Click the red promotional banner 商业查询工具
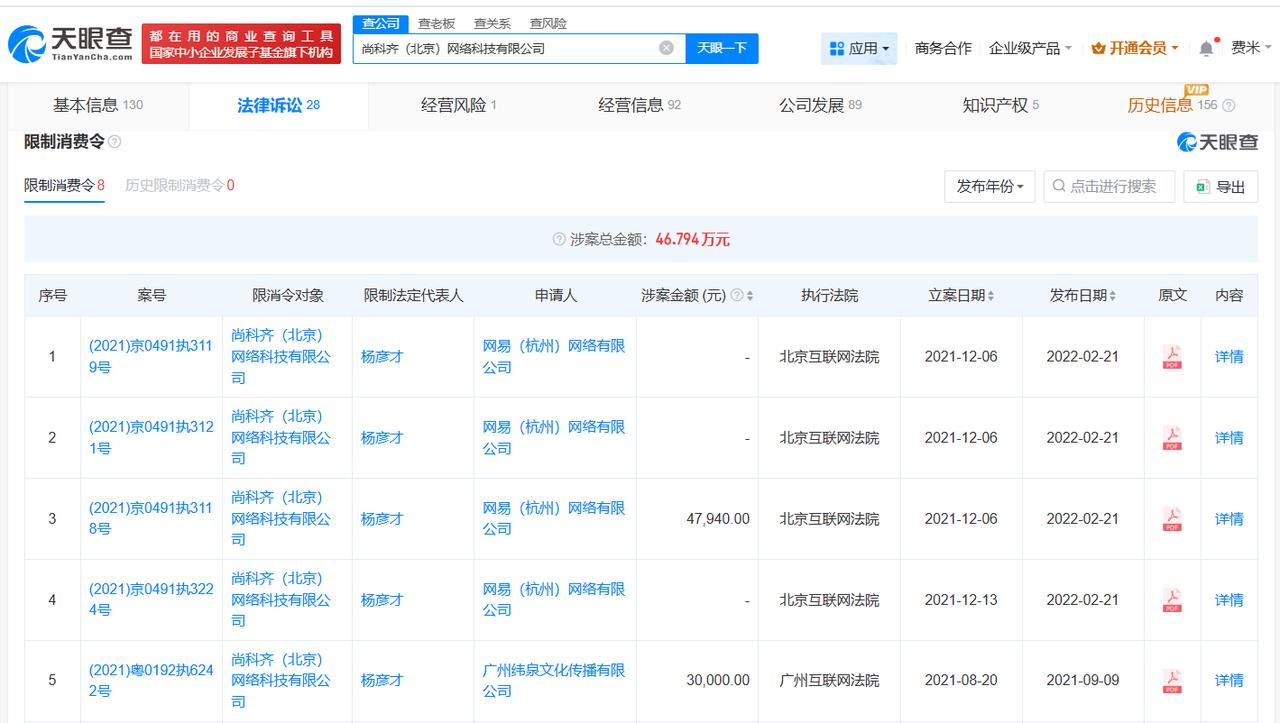Screen dimensions: 1280x723 pyautogui.click(x=240, y=44)
